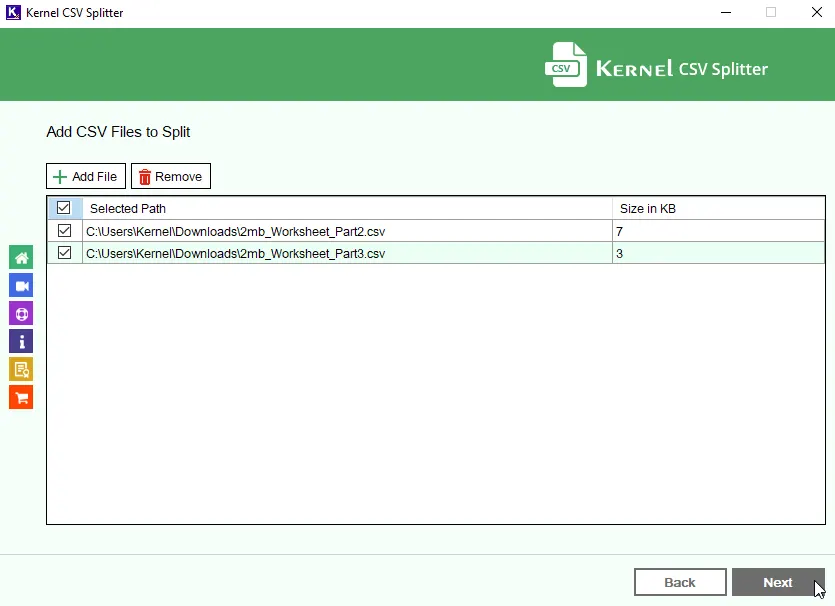This screenshot has width=835, height=606.
Task: Select the 2mb_Worksheet_Part3.csv path row
Action: 348,253
